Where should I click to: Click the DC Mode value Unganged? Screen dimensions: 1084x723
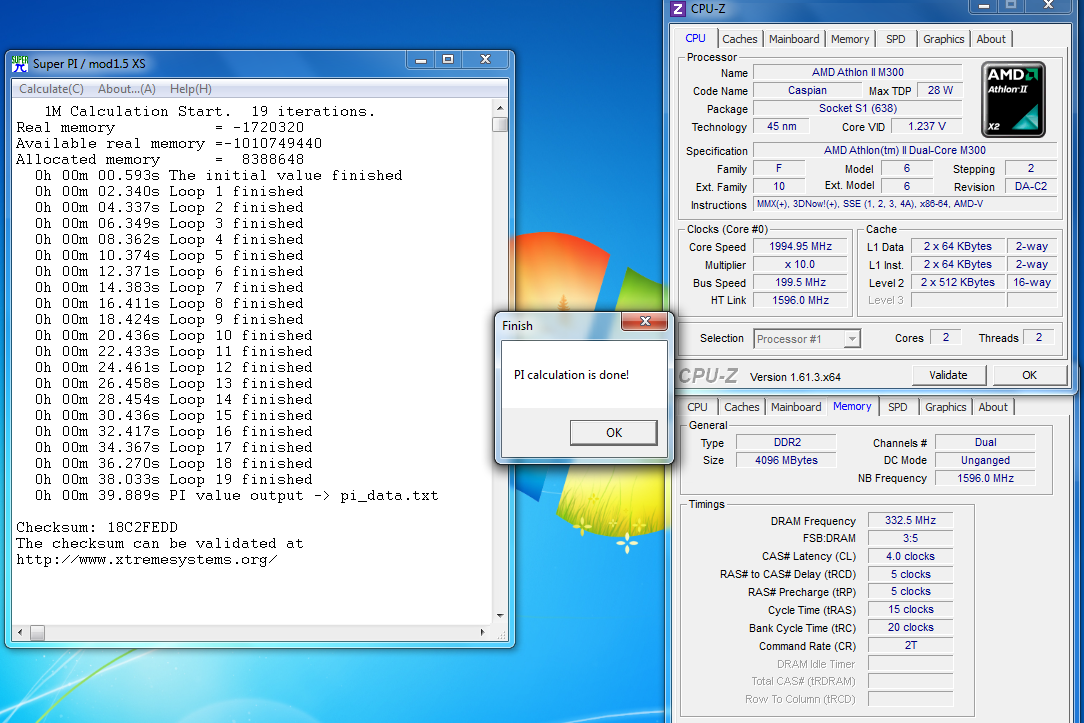(x=985, y=460)
